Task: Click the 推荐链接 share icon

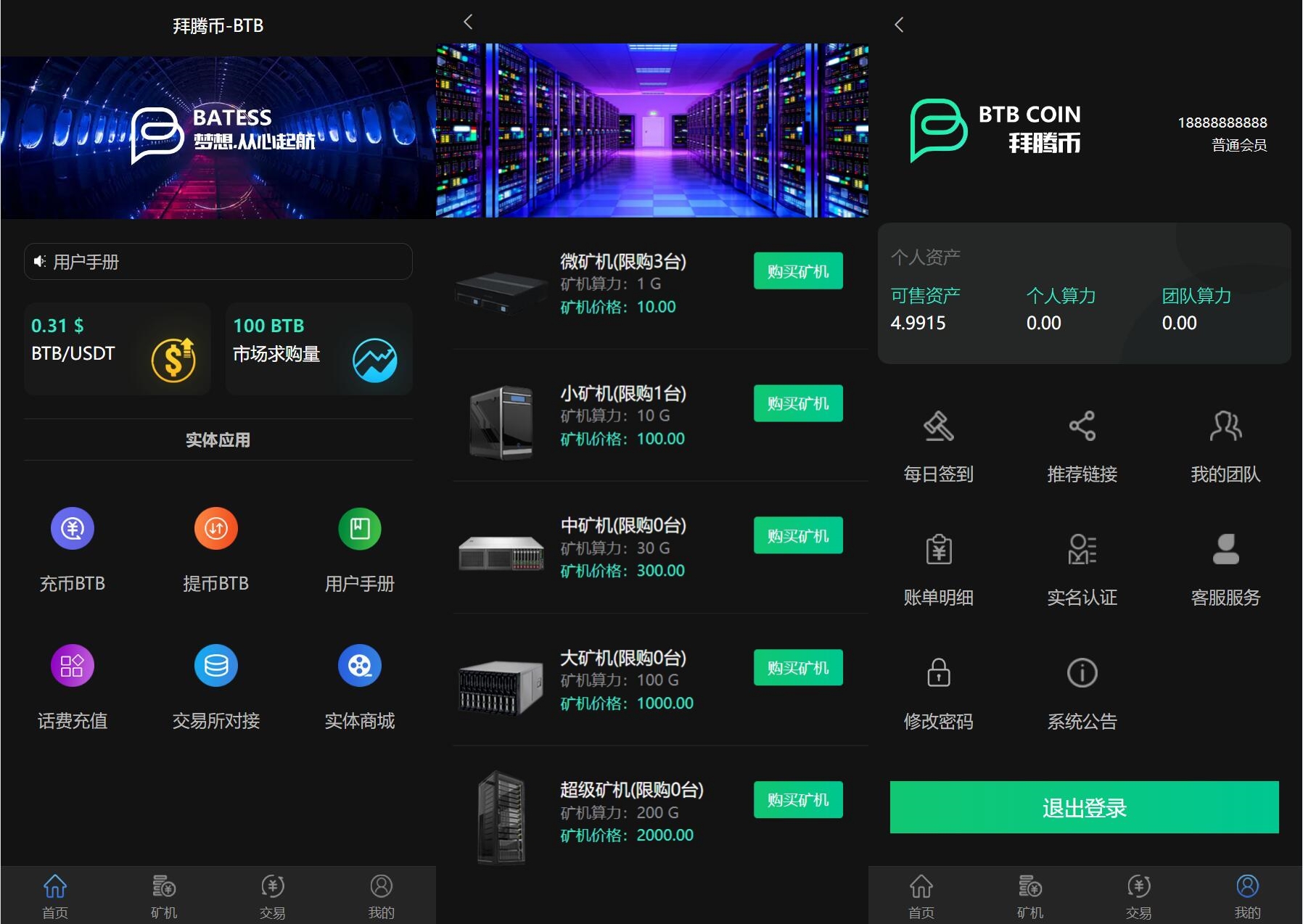Action: pyautogui.click(x=1082, y=426)
